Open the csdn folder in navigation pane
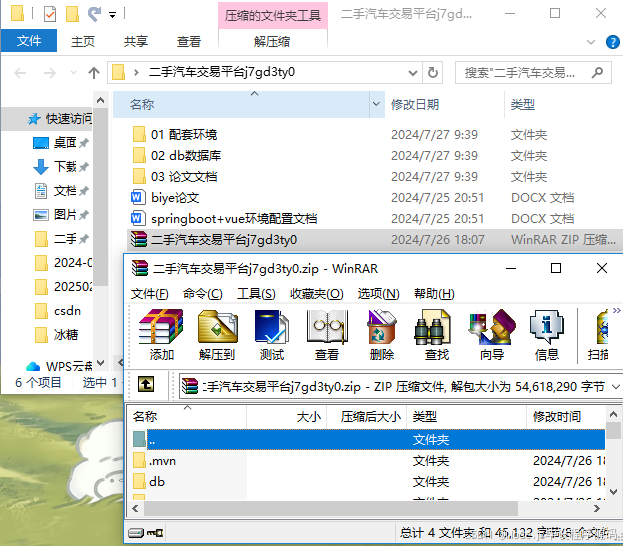Image resolution: width=623 pixels, height=546 pixels. tap(58, 310)
